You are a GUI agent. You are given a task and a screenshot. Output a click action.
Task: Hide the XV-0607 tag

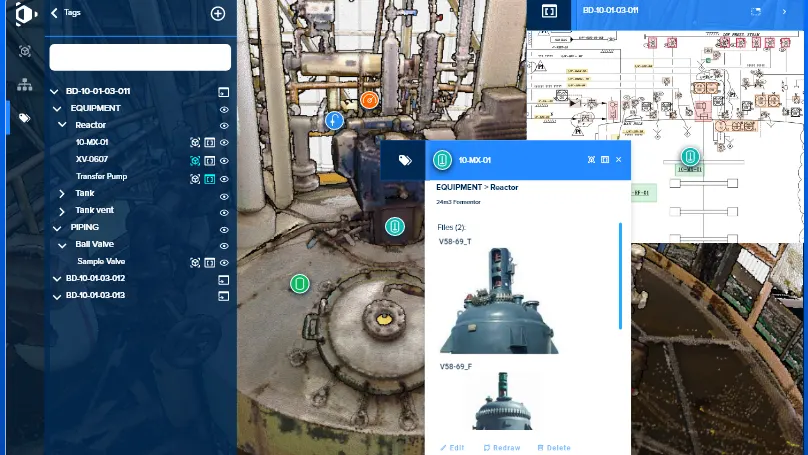point(224,161)
